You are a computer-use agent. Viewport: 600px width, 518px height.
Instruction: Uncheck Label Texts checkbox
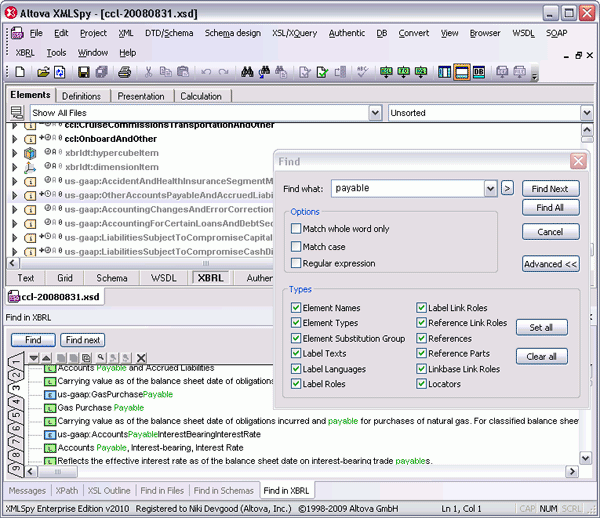click(296, 353)
